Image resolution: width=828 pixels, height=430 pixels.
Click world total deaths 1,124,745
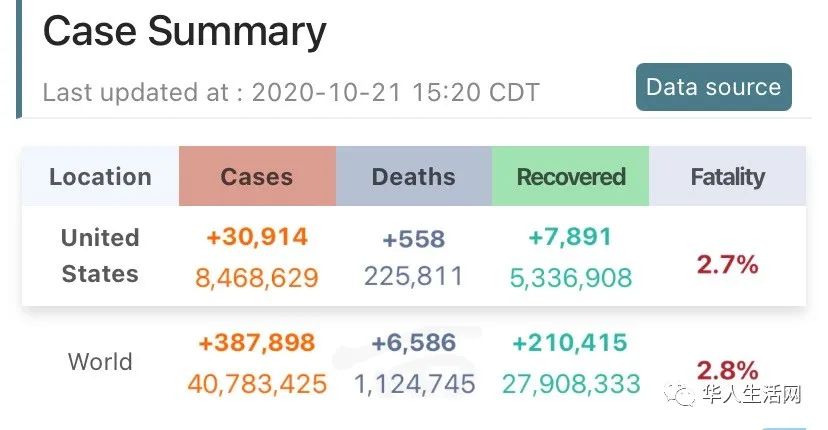click(x=415, y=384)
